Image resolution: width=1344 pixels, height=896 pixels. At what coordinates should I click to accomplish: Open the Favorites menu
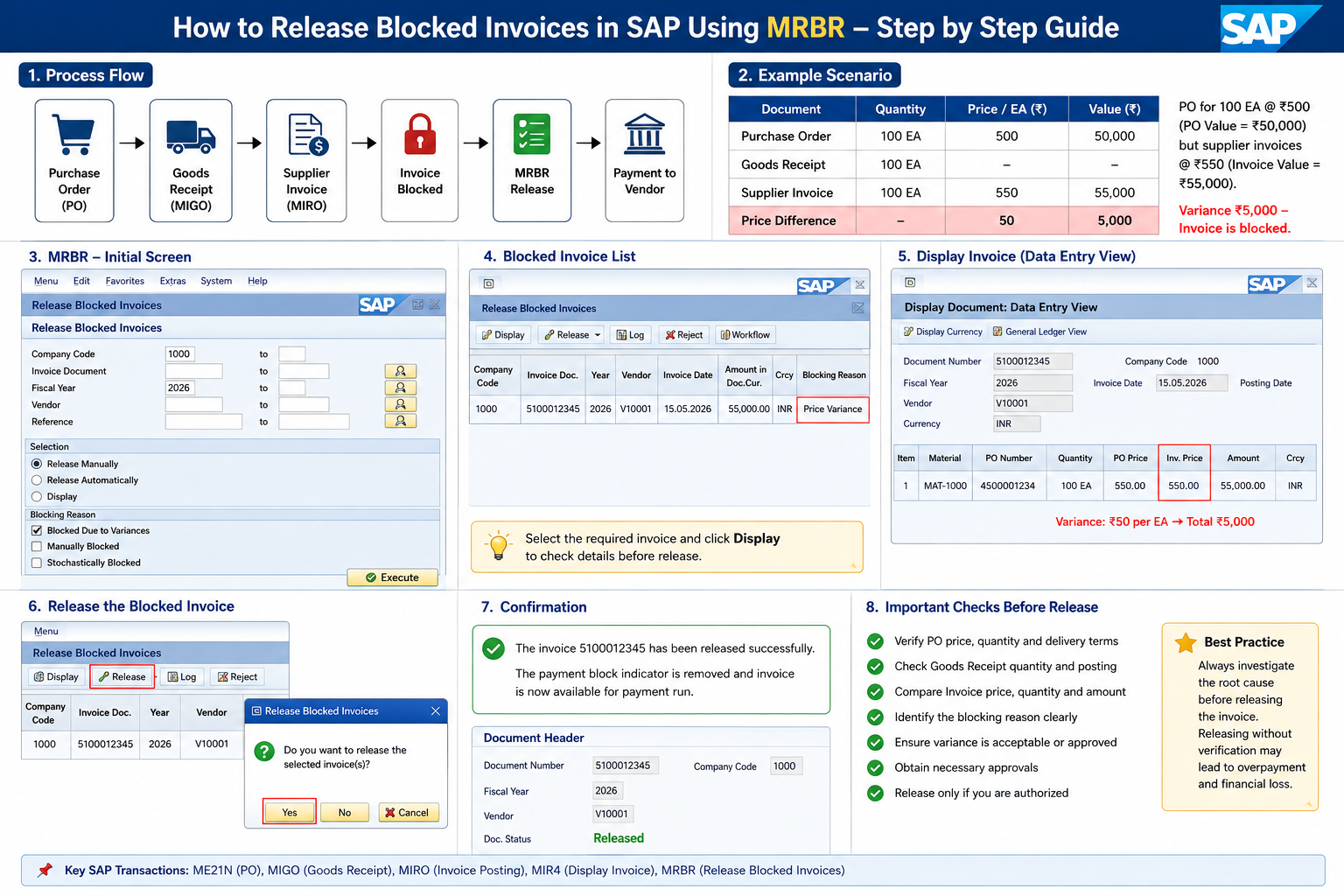[x=125, y=281]
